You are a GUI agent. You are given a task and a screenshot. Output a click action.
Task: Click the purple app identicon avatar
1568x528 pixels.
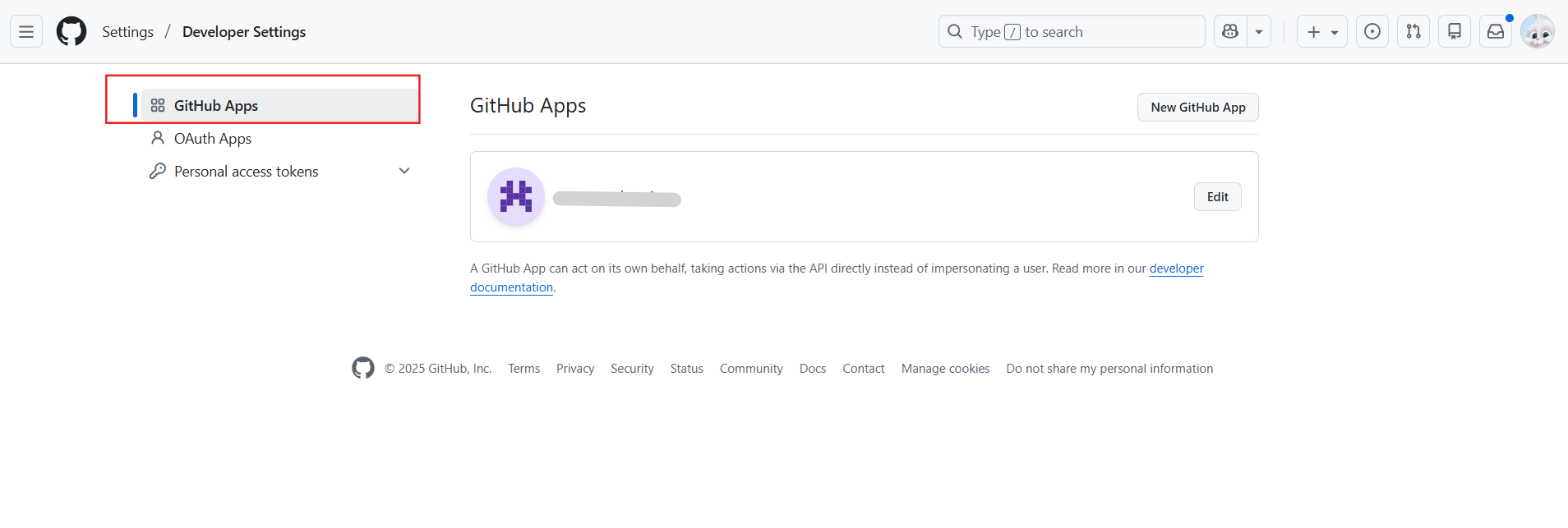click(x=516, y=197)
